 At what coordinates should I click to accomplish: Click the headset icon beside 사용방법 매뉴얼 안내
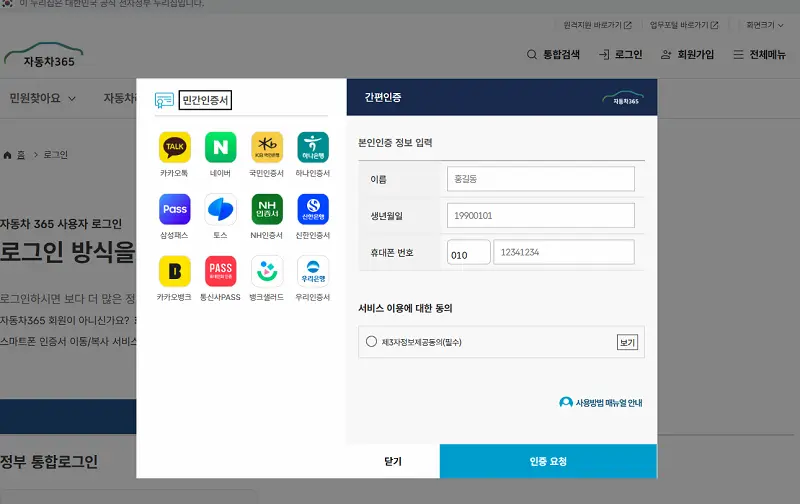pyautogui.click(x=566, y=402)
